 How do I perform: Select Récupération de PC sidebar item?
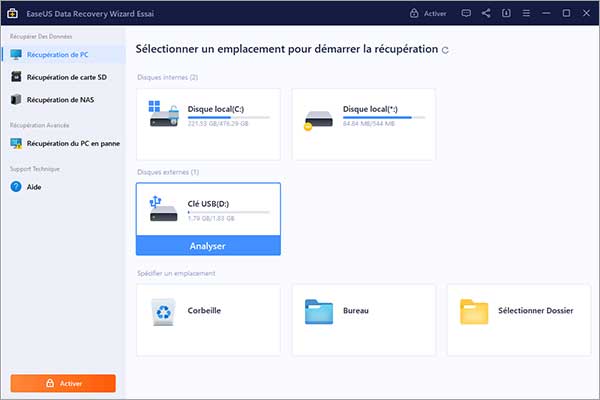(63, 55)
